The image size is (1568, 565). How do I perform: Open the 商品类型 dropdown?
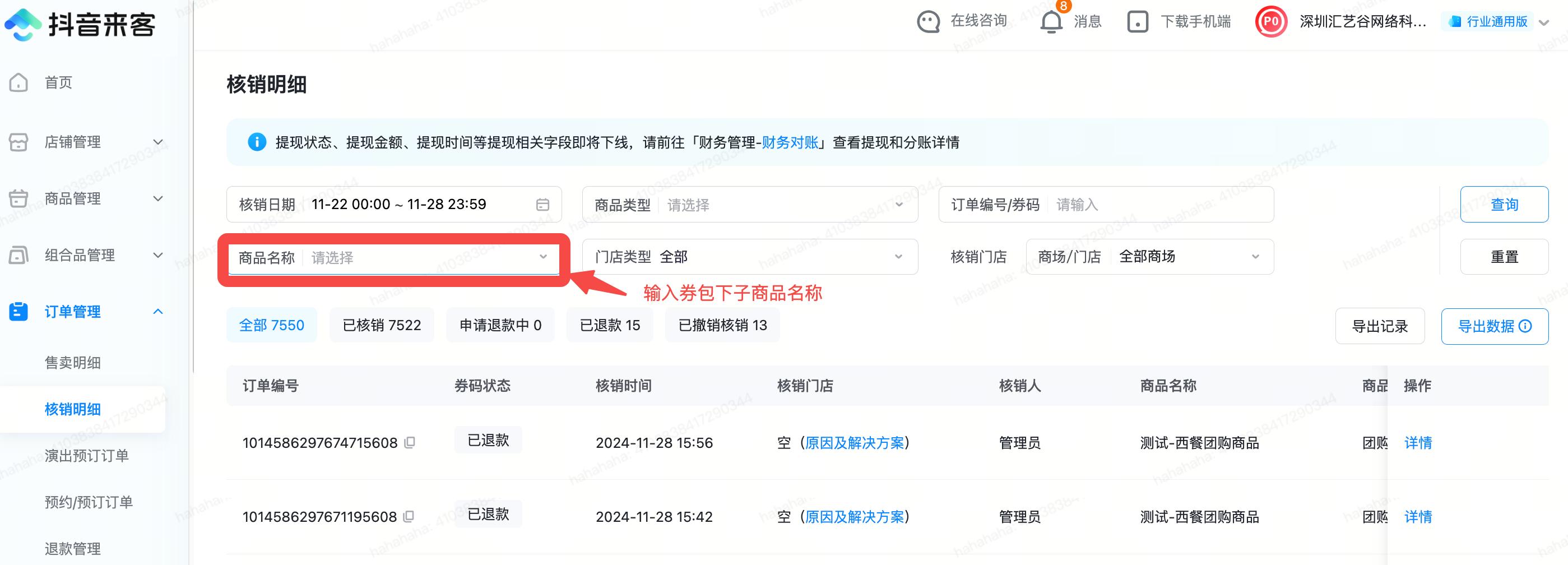749,205
